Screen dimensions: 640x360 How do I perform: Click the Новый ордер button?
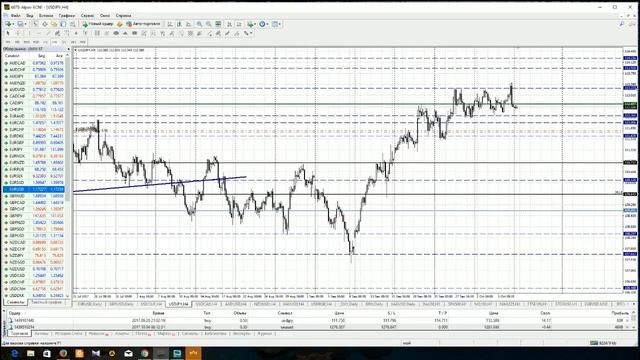point(98,24)
